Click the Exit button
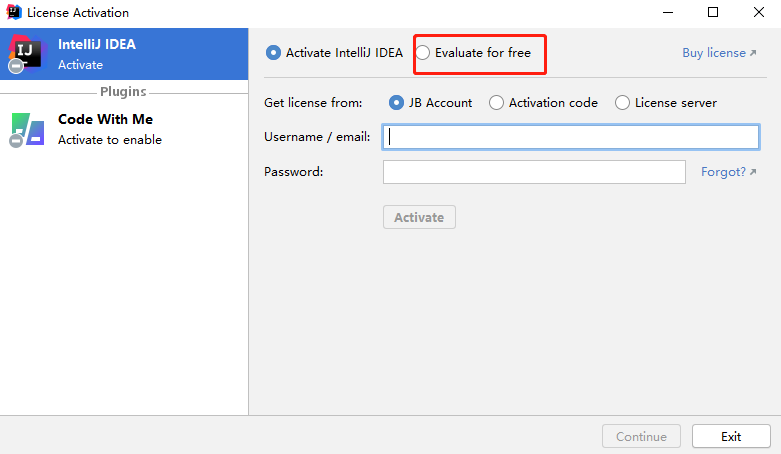 731,436
